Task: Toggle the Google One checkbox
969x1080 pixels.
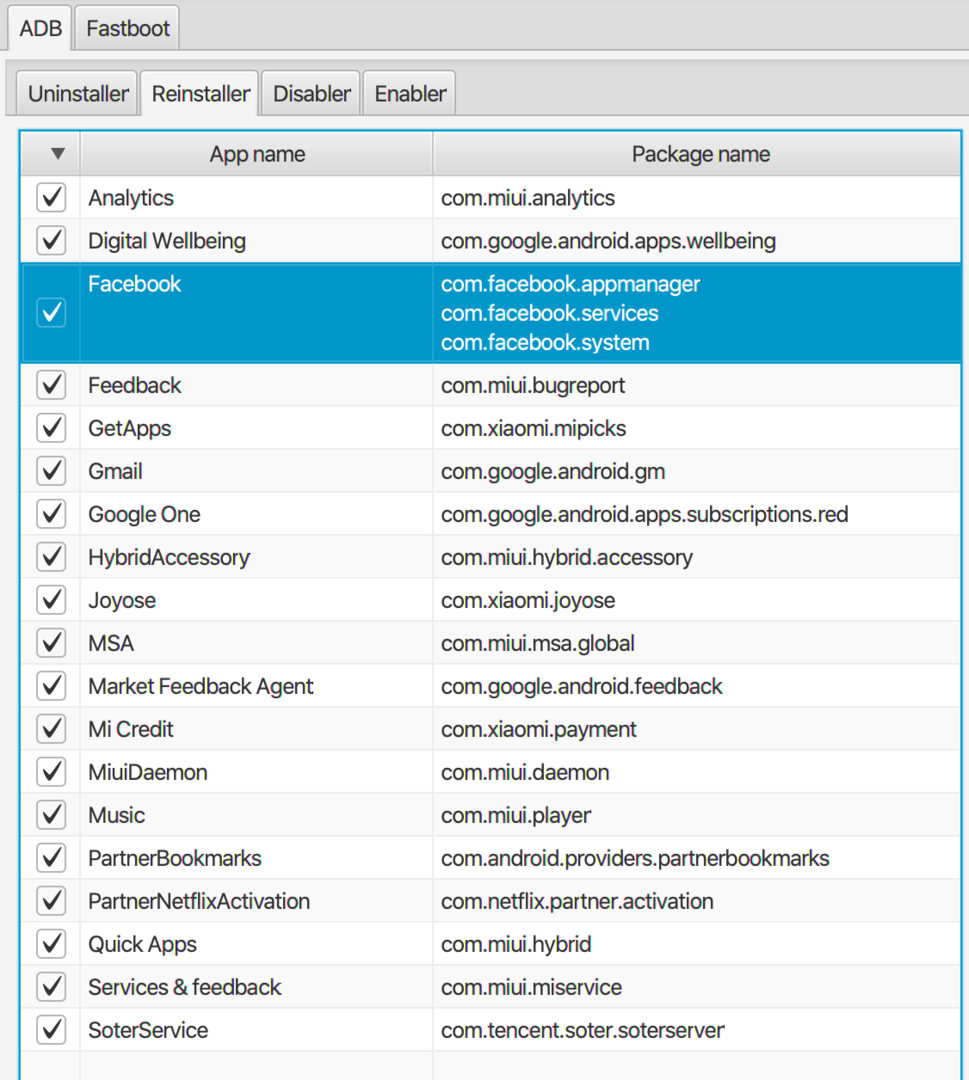Action: [x=51, y=514]
